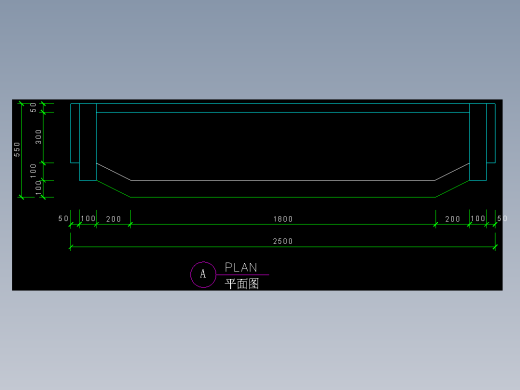Click the vertical 50 dimension above 300

[x=33, y=107]
